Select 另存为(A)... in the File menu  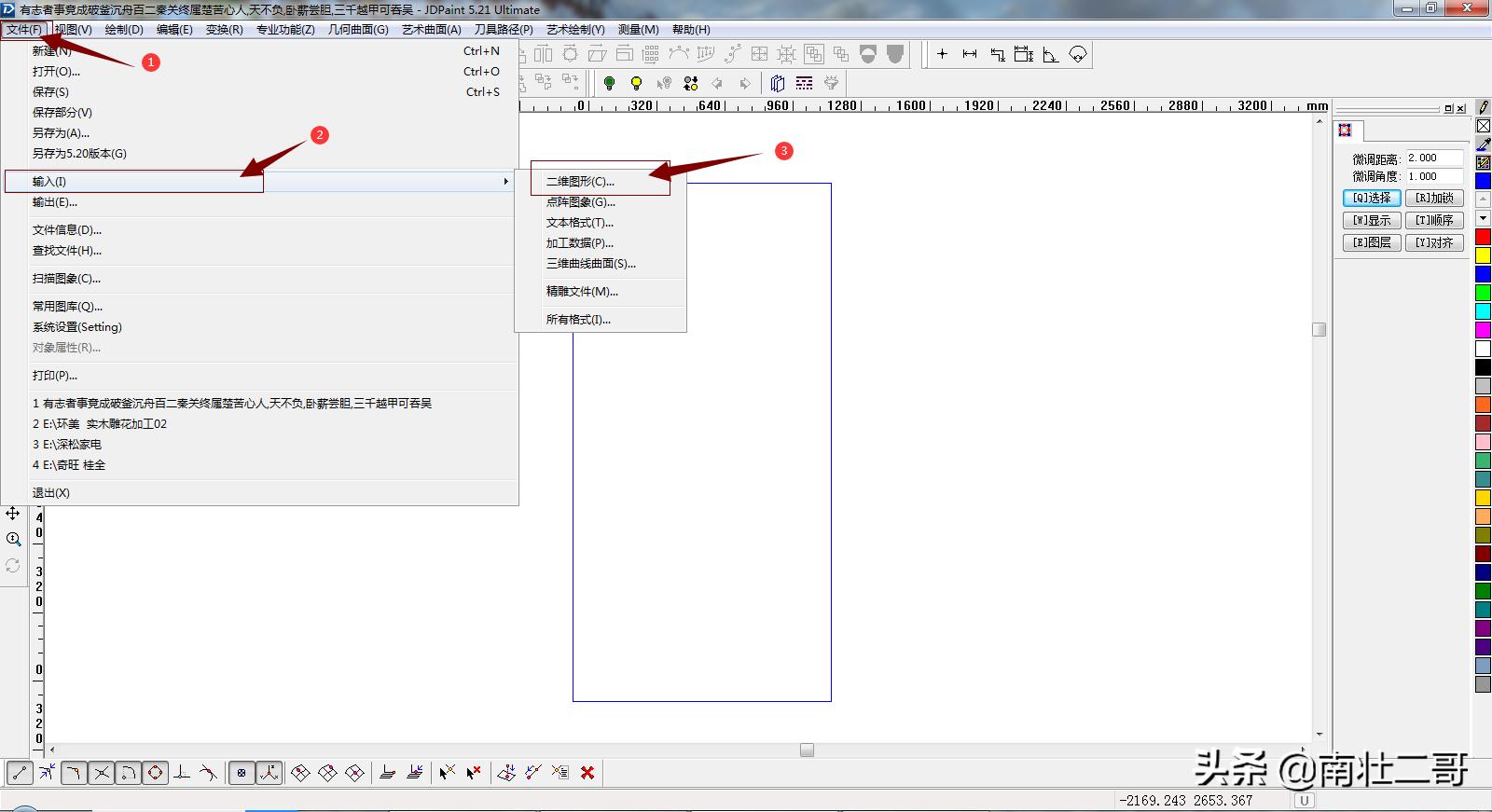[x=61, y=133]
